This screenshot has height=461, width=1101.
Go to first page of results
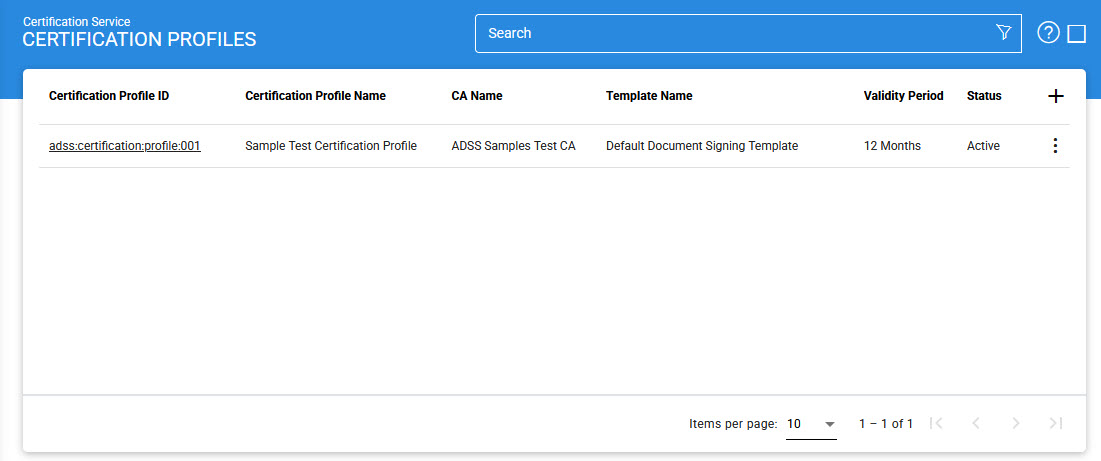(936, 424)
